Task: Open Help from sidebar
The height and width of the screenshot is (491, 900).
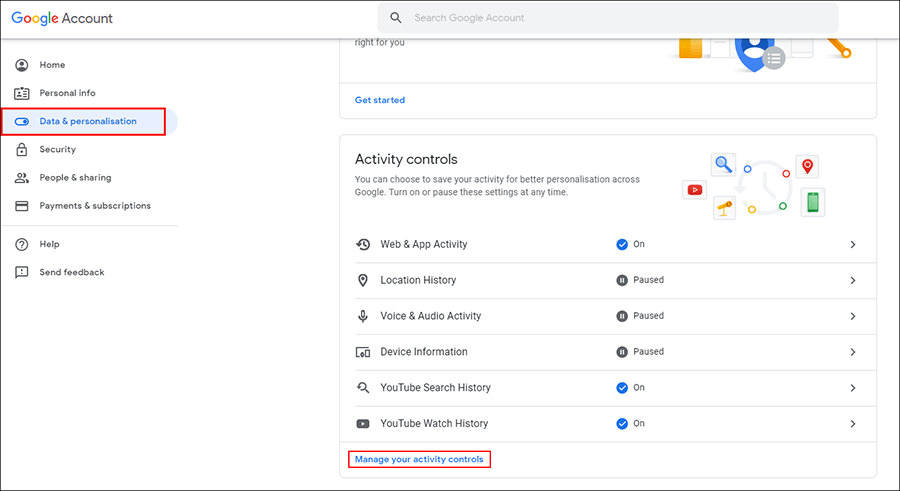Action: coord(49,244)
